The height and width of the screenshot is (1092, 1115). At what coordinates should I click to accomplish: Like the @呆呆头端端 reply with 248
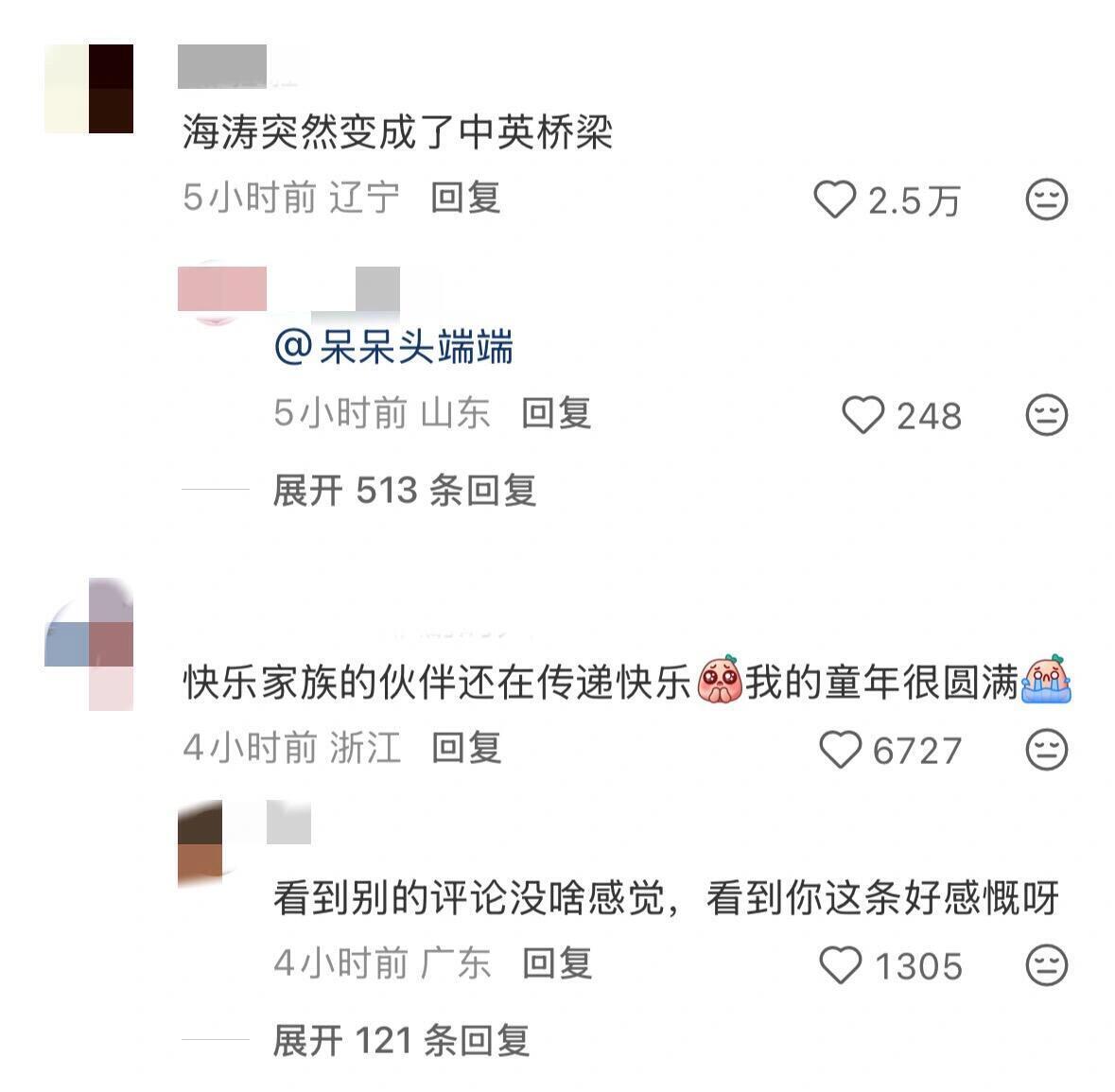coord(862,415)
